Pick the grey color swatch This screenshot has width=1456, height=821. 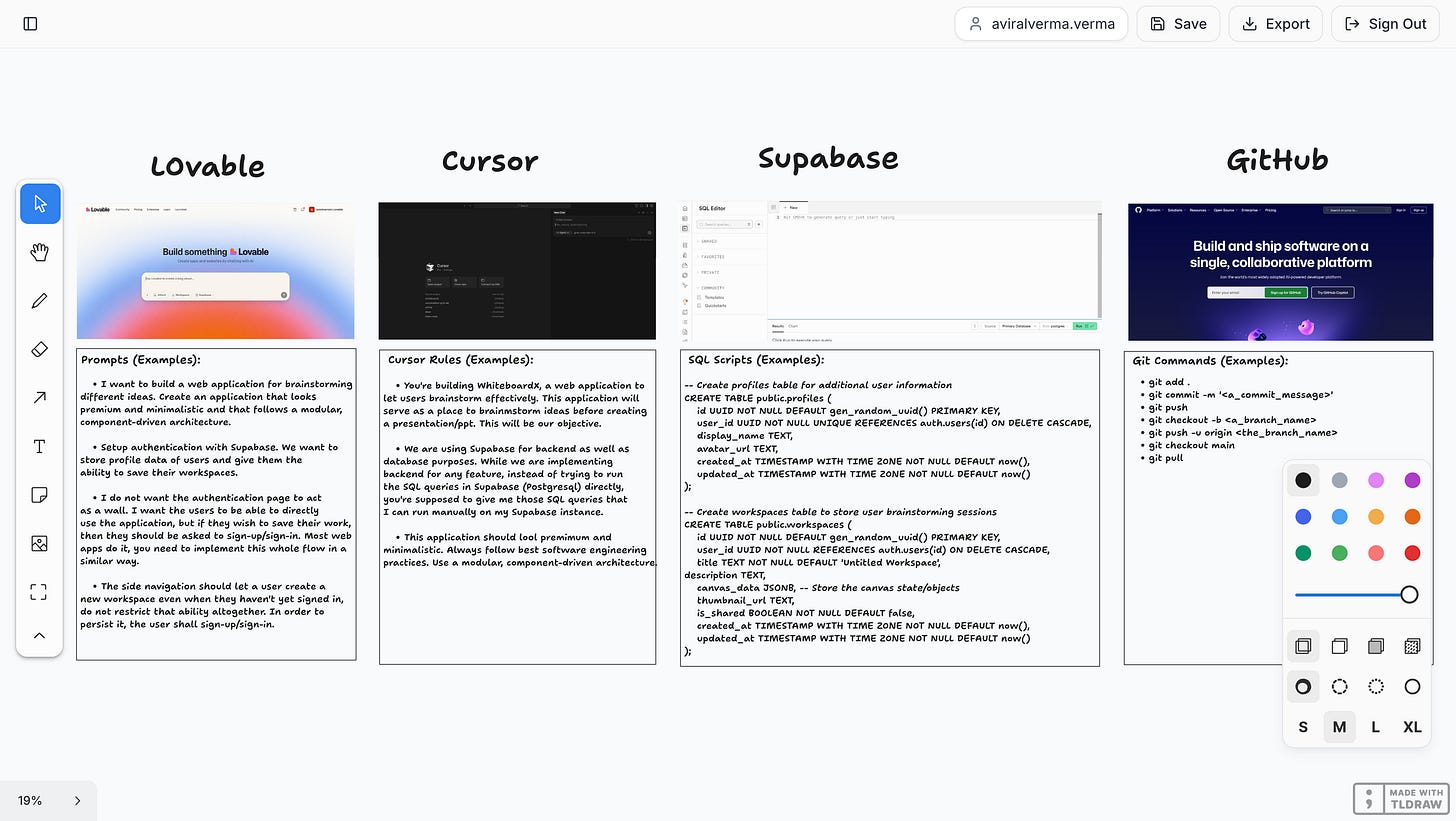pos(1339,480)
